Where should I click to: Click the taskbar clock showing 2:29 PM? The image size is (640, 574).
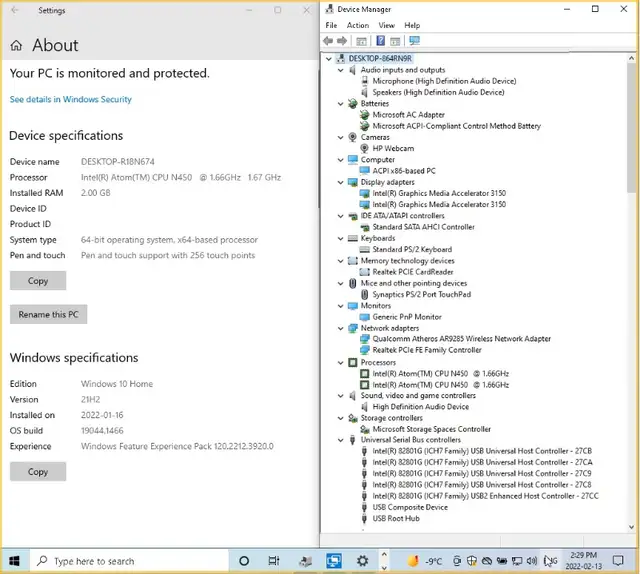click(584, 561)
